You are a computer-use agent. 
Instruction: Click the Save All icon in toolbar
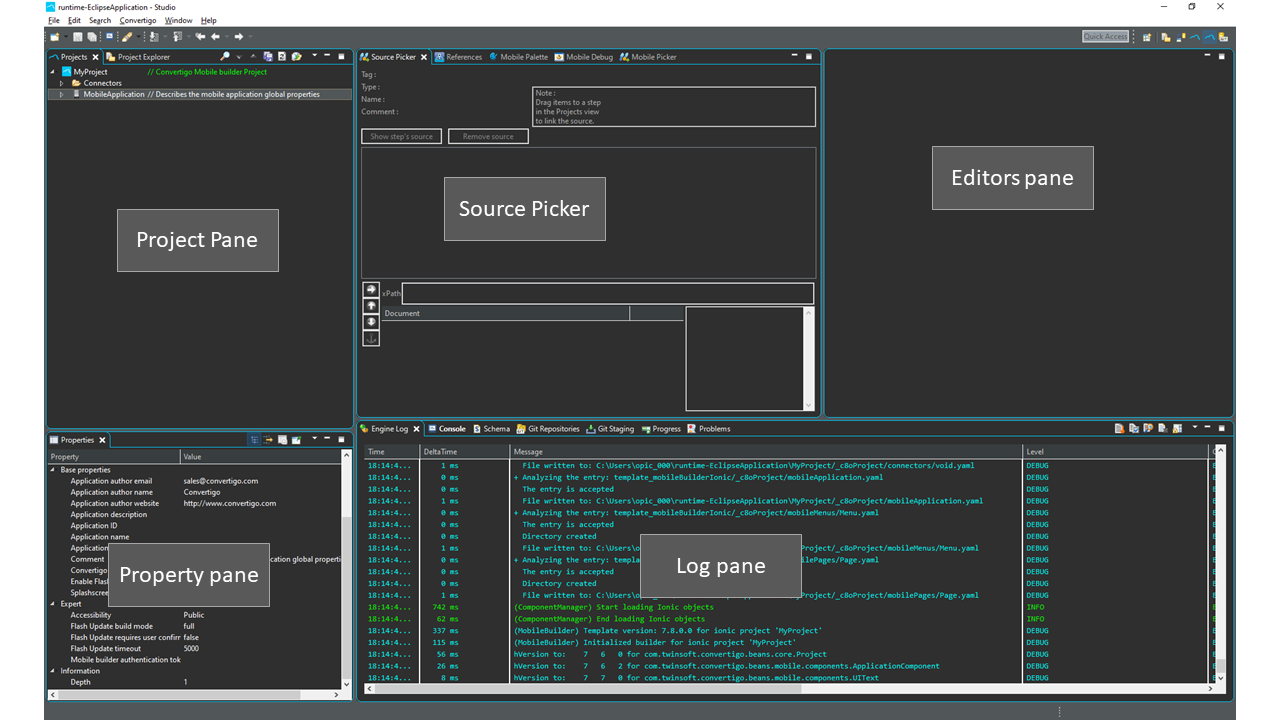pos(91,37)
